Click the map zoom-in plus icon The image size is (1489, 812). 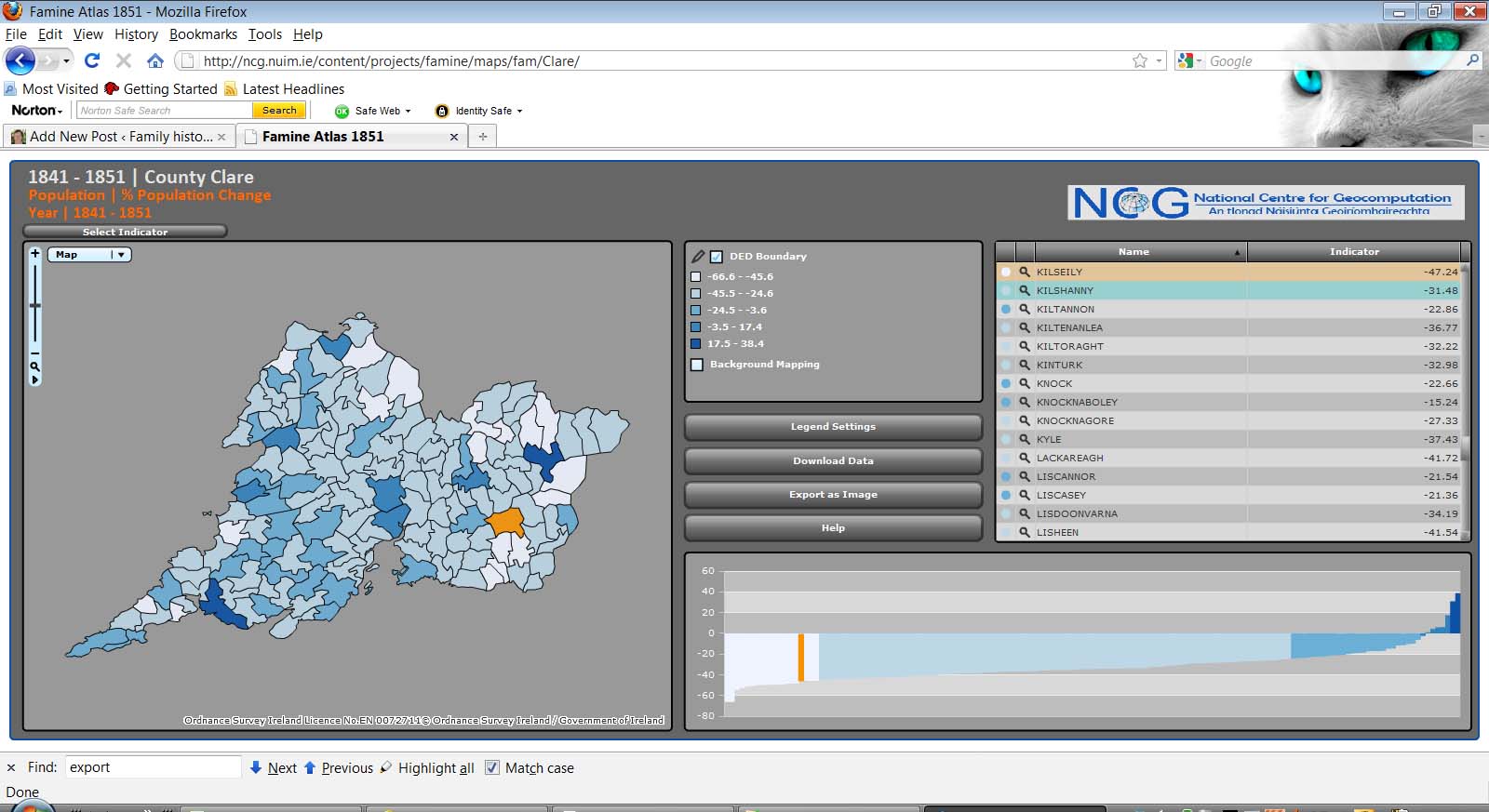coord(35,254)
